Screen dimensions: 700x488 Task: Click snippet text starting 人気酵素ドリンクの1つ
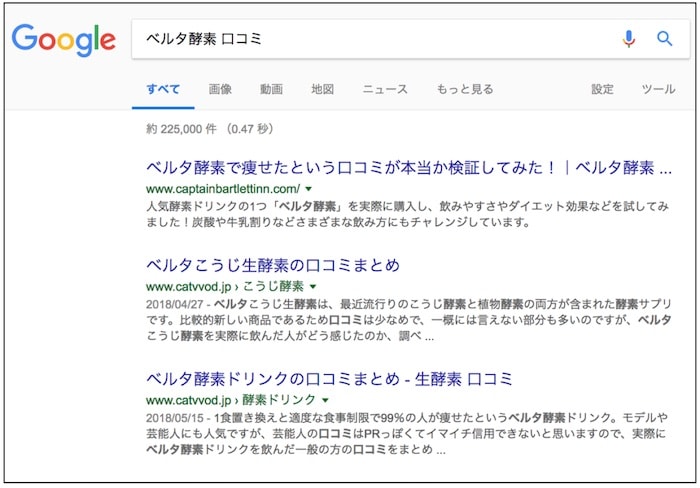[x=407, y=214]
